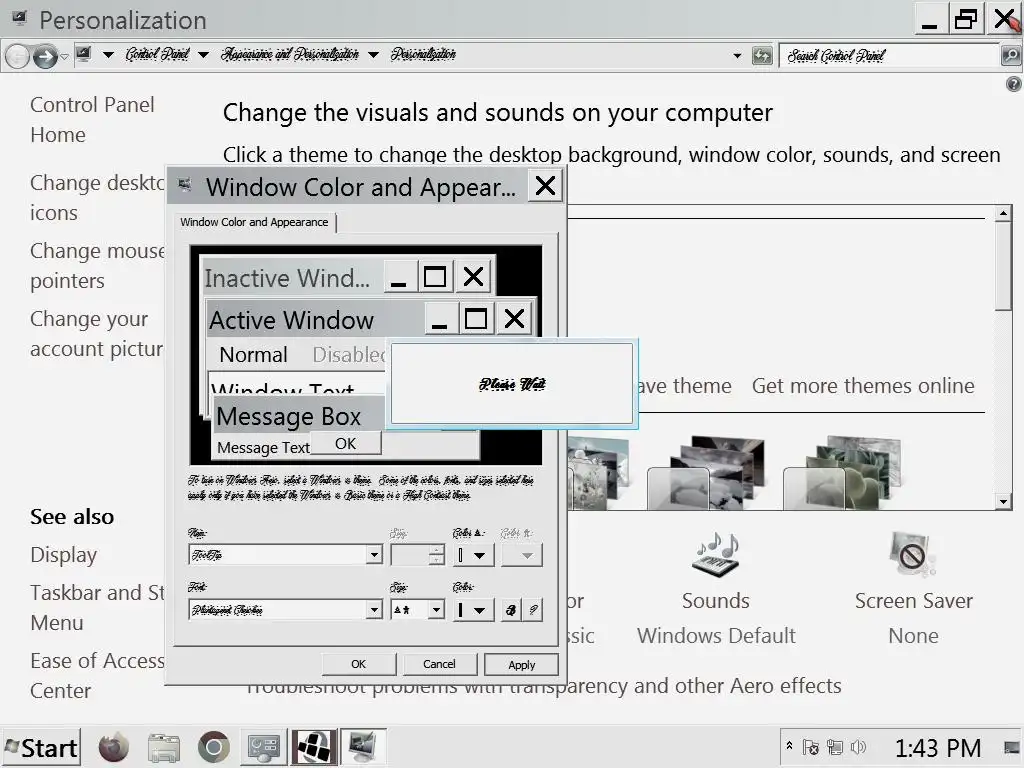Open the recent pages dropdown beside forward arrow

(x=64, y=57)
